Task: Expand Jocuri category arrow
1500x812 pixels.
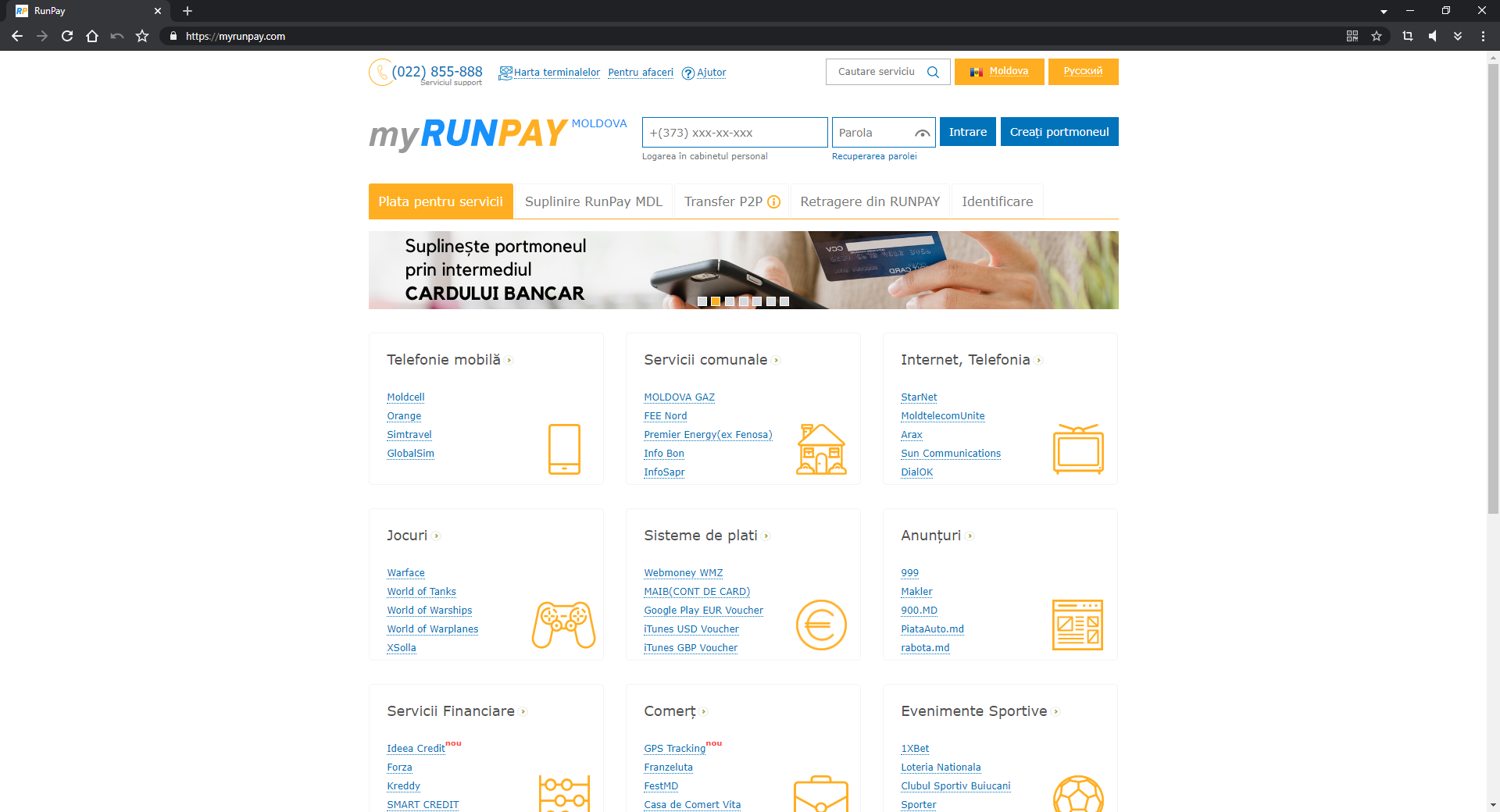Action: pos(437,536)
